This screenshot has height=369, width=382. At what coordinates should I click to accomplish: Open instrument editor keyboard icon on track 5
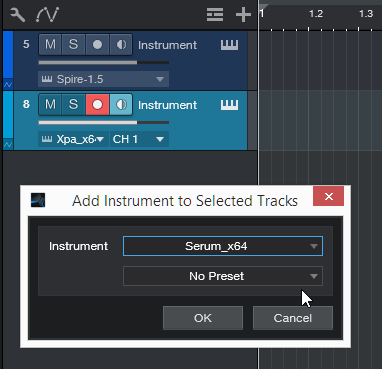tap(230, 45)
